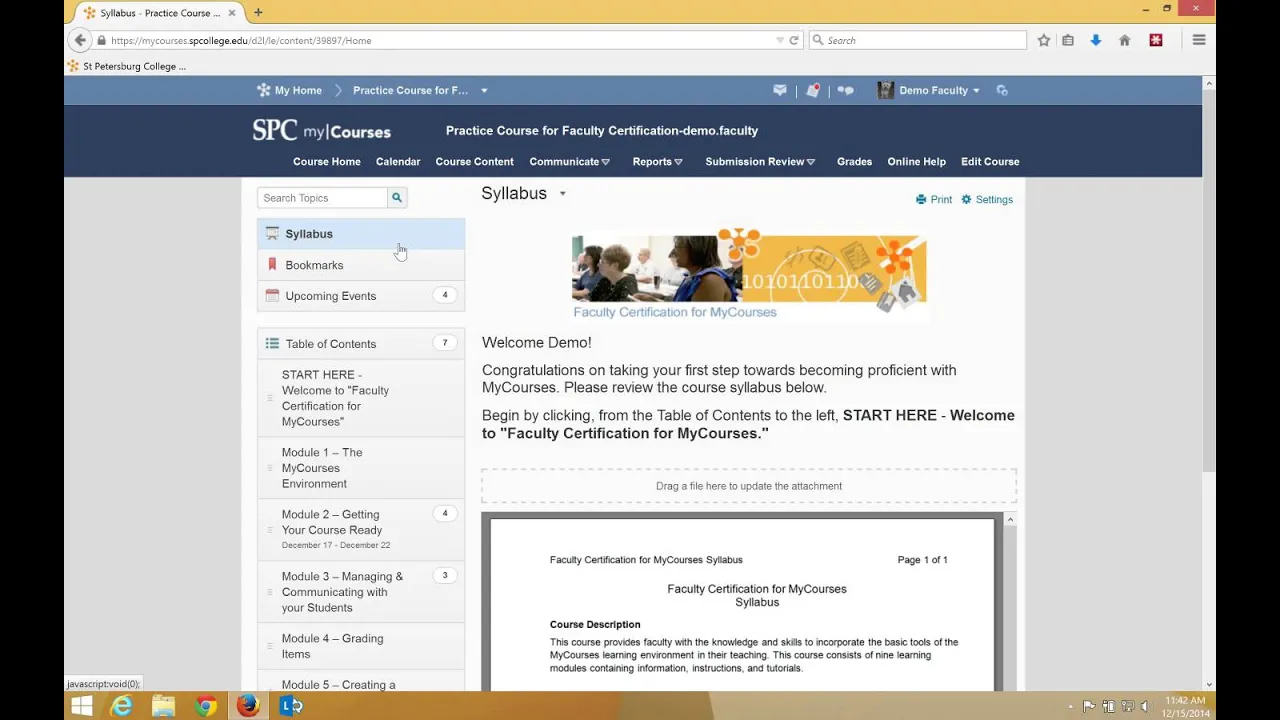Open subscription alerts chat bubbles icon
The height and width of the screenshot is (720, 1280).
coord(846,90)
